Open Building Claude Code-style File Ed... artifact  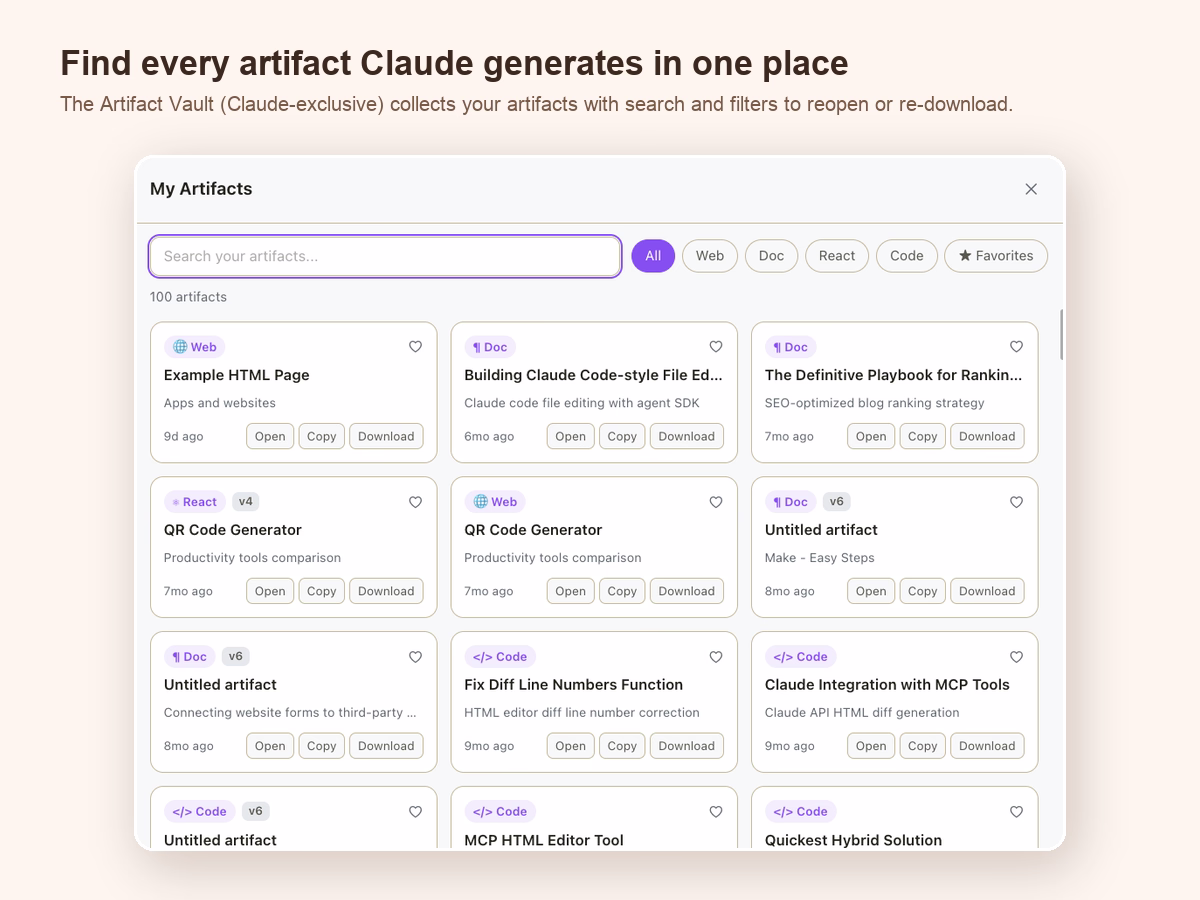click(x=570, y=436)
